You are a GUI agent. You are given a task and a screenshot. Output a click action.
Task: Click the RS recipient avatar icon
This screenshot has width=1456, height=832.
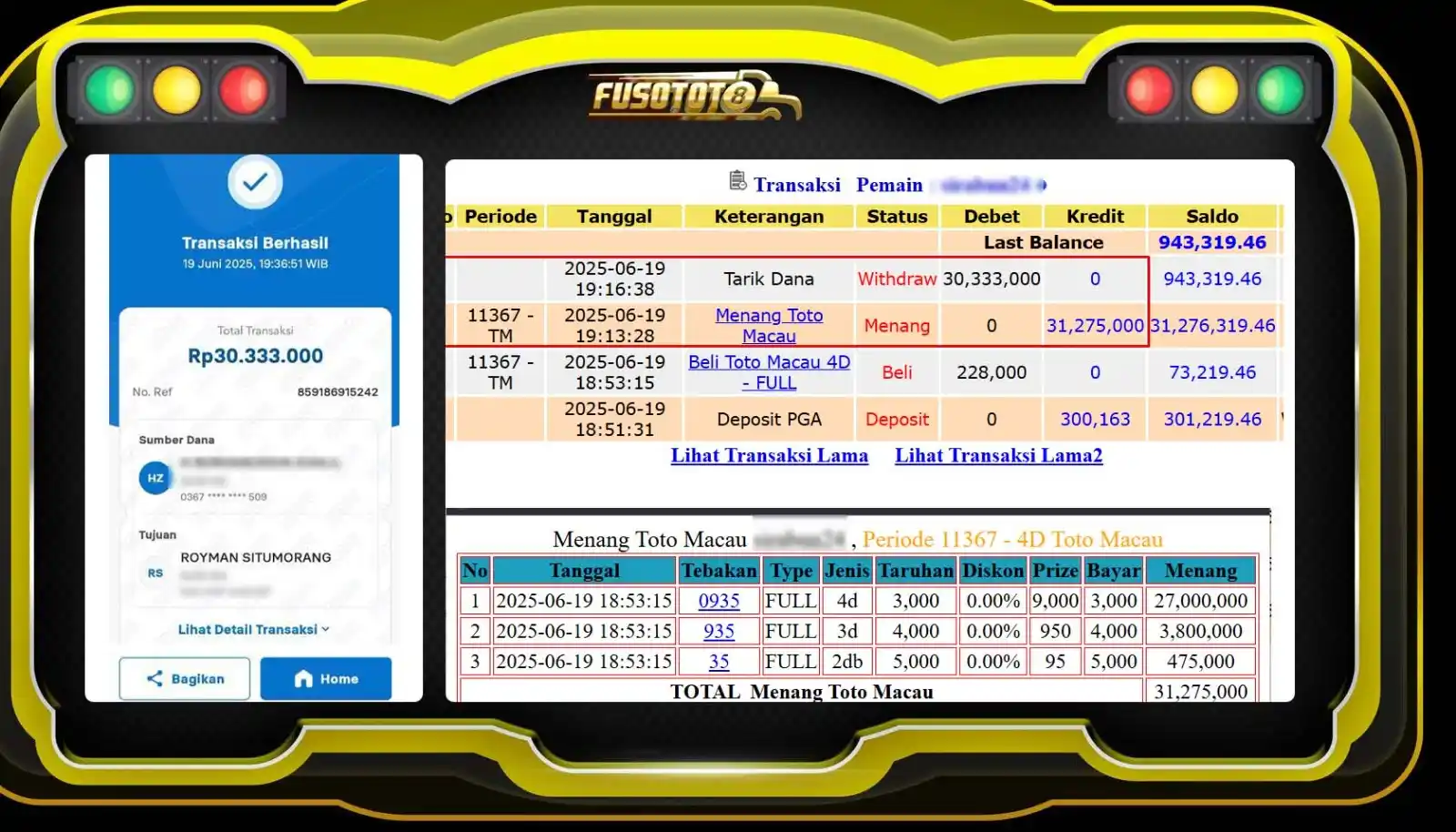[156, 573]
